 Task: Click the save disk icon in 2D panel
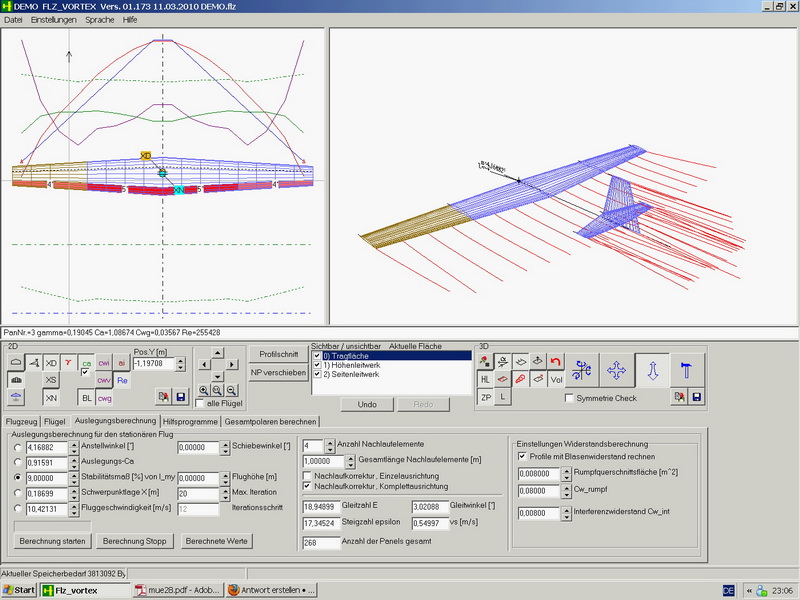(x=180, y=397)
